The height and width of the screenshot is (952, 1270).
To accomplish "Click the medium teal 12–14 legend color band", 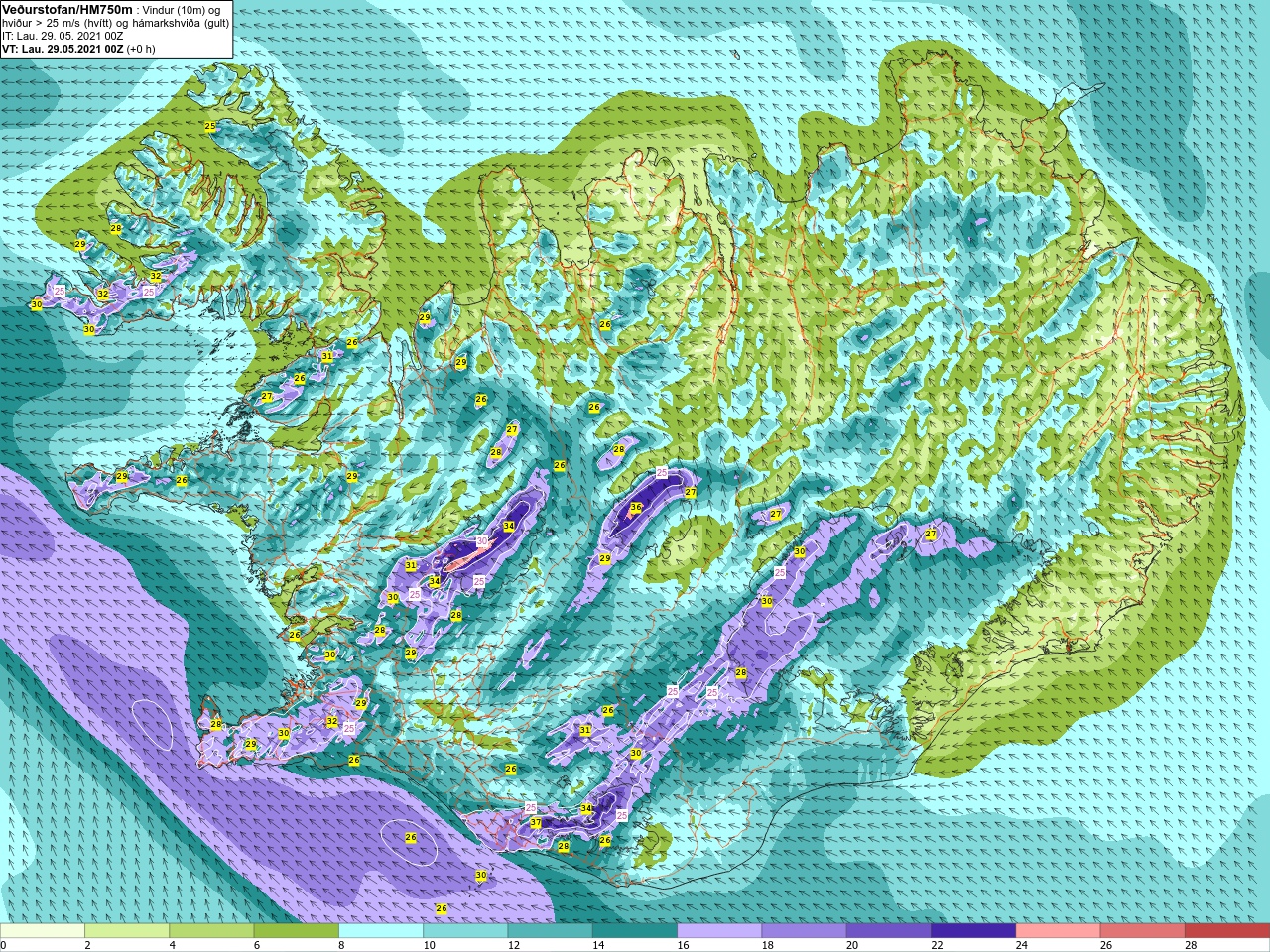I will point(550,931).
